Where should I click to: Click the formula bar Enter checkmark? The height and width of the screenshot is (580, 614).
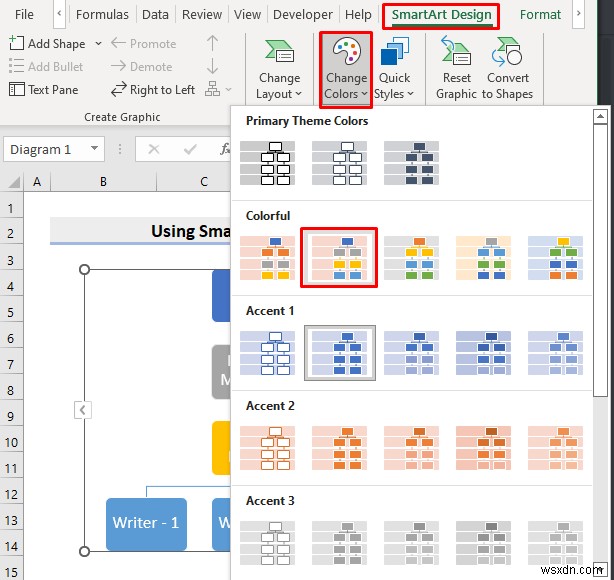pos(190,149)
